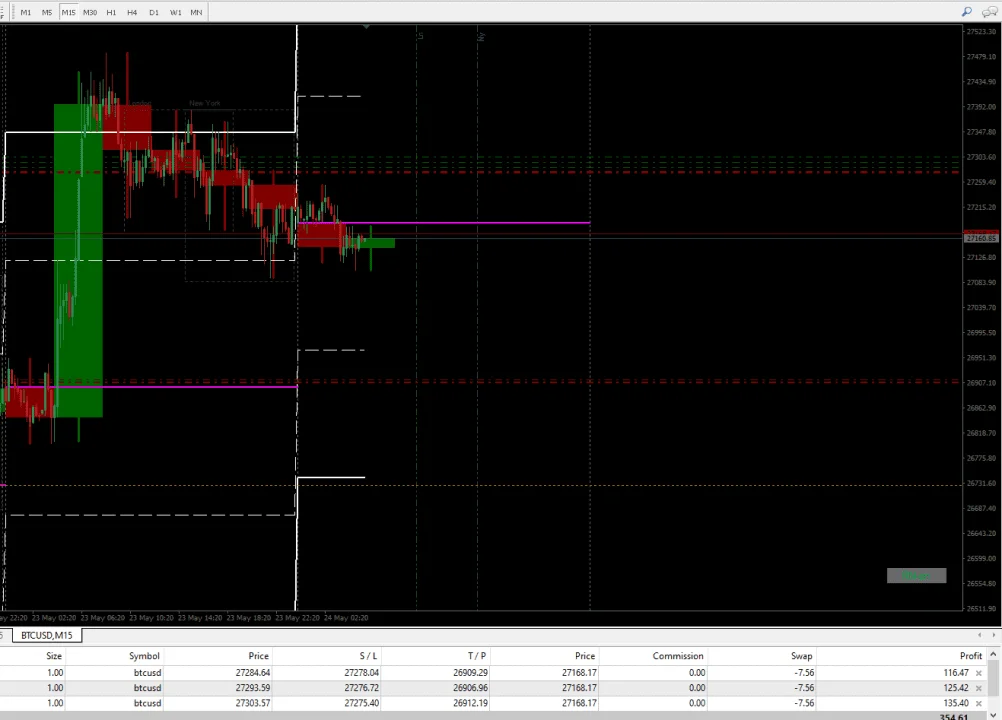Sort by the T / P column header

click(477, 655)
